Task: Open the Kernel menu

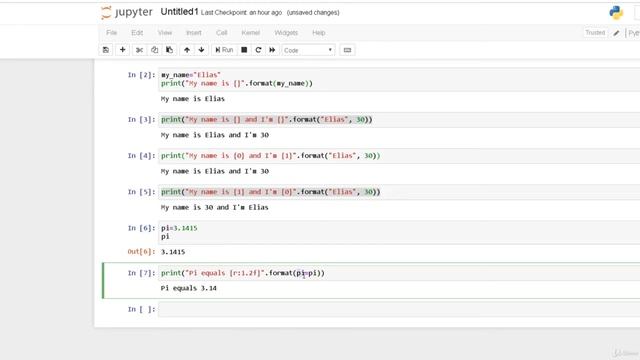Action: coord(251,33)
